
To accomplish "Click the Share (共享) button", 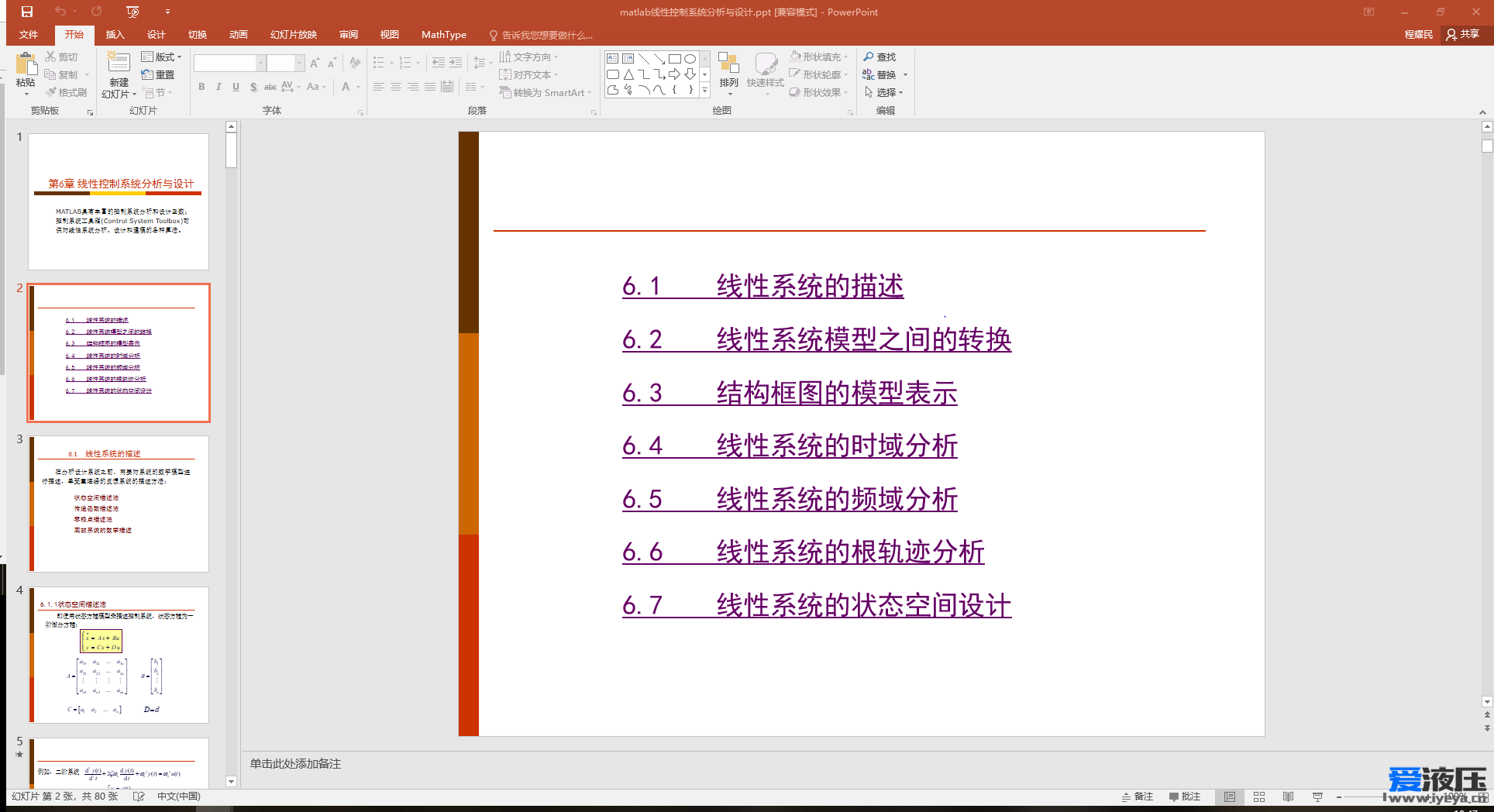I will point(1463,34).
